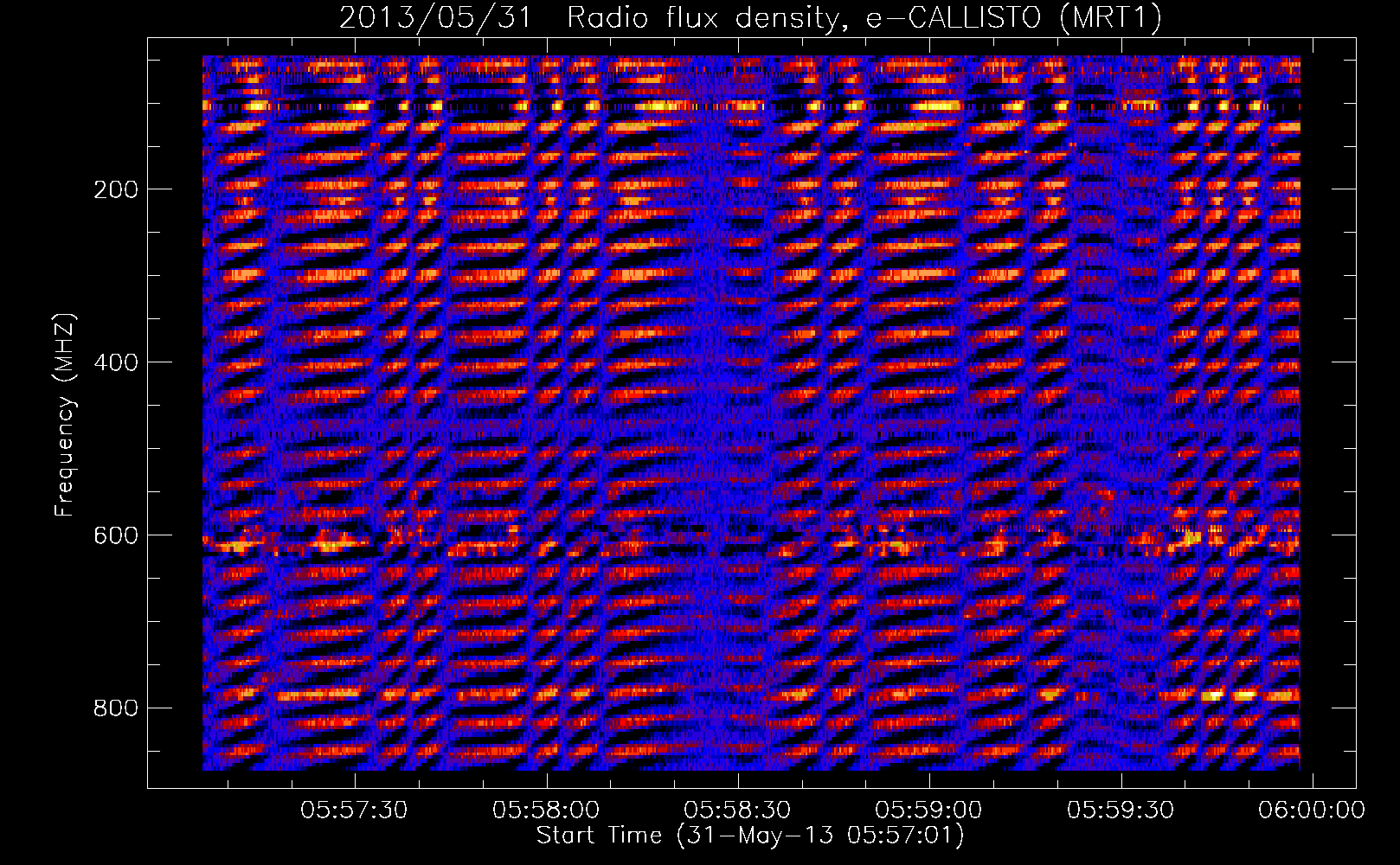
Task: Click the 400 frequency tick label
Action: [x=116, y=362]
